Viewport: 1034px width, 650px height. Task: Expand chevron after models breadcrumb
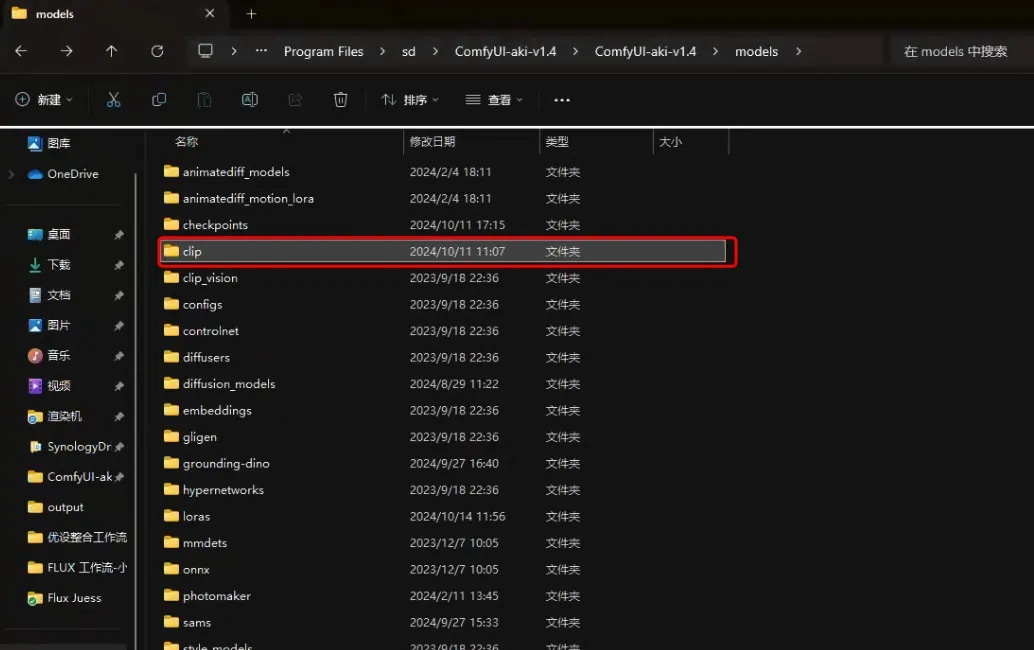point(799,51)
